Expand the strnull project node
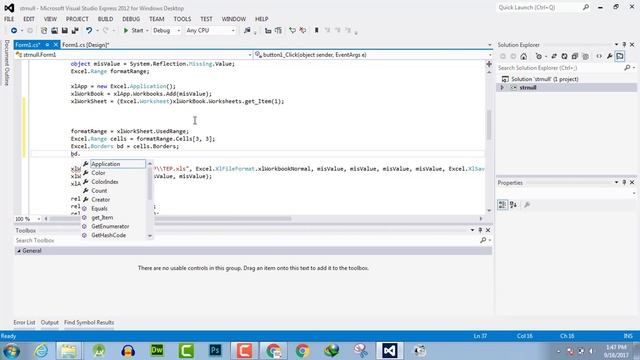 tap(502, 88)
